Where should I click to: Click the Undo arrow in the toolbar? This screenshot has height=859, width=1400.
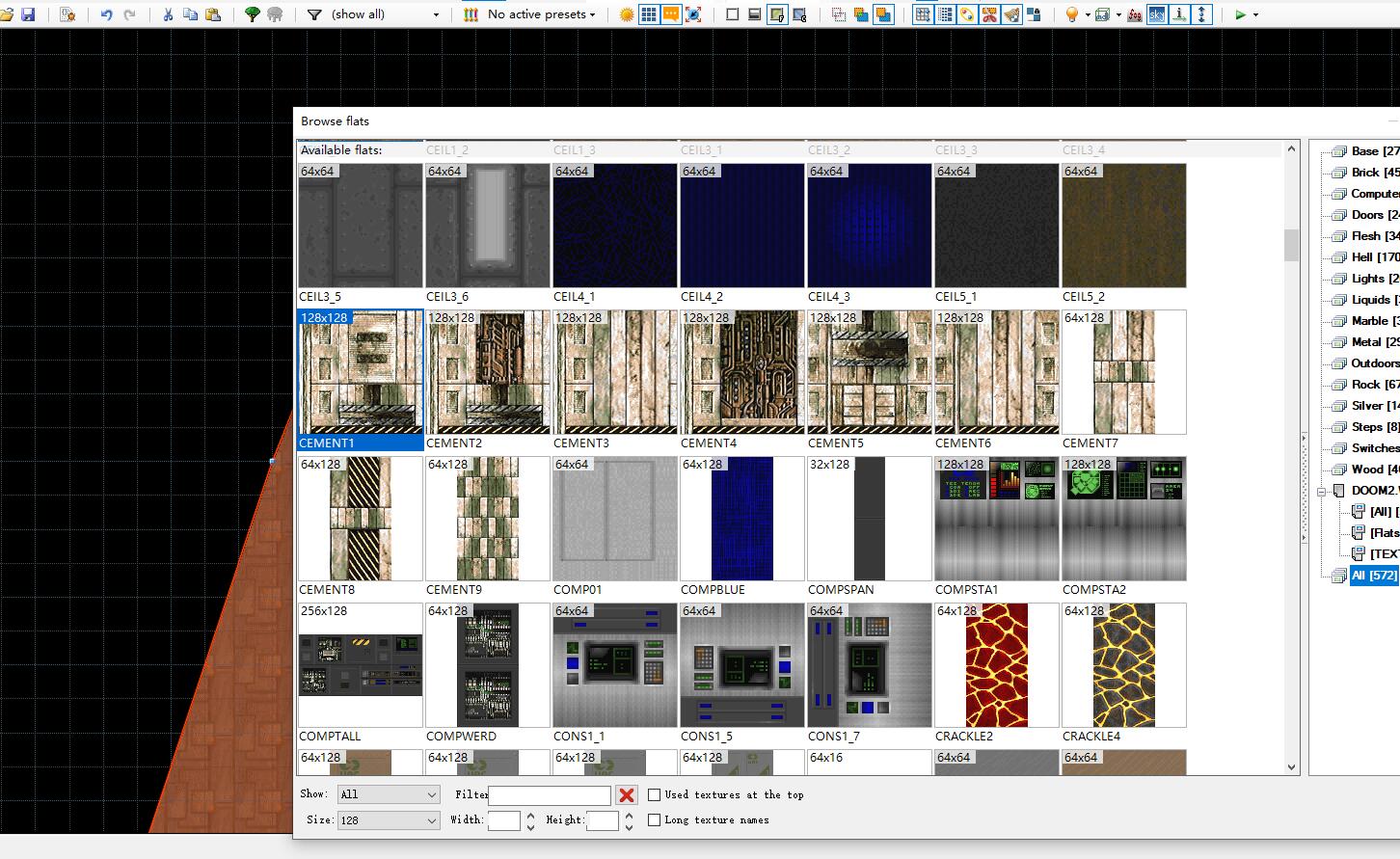pos(107,14)
